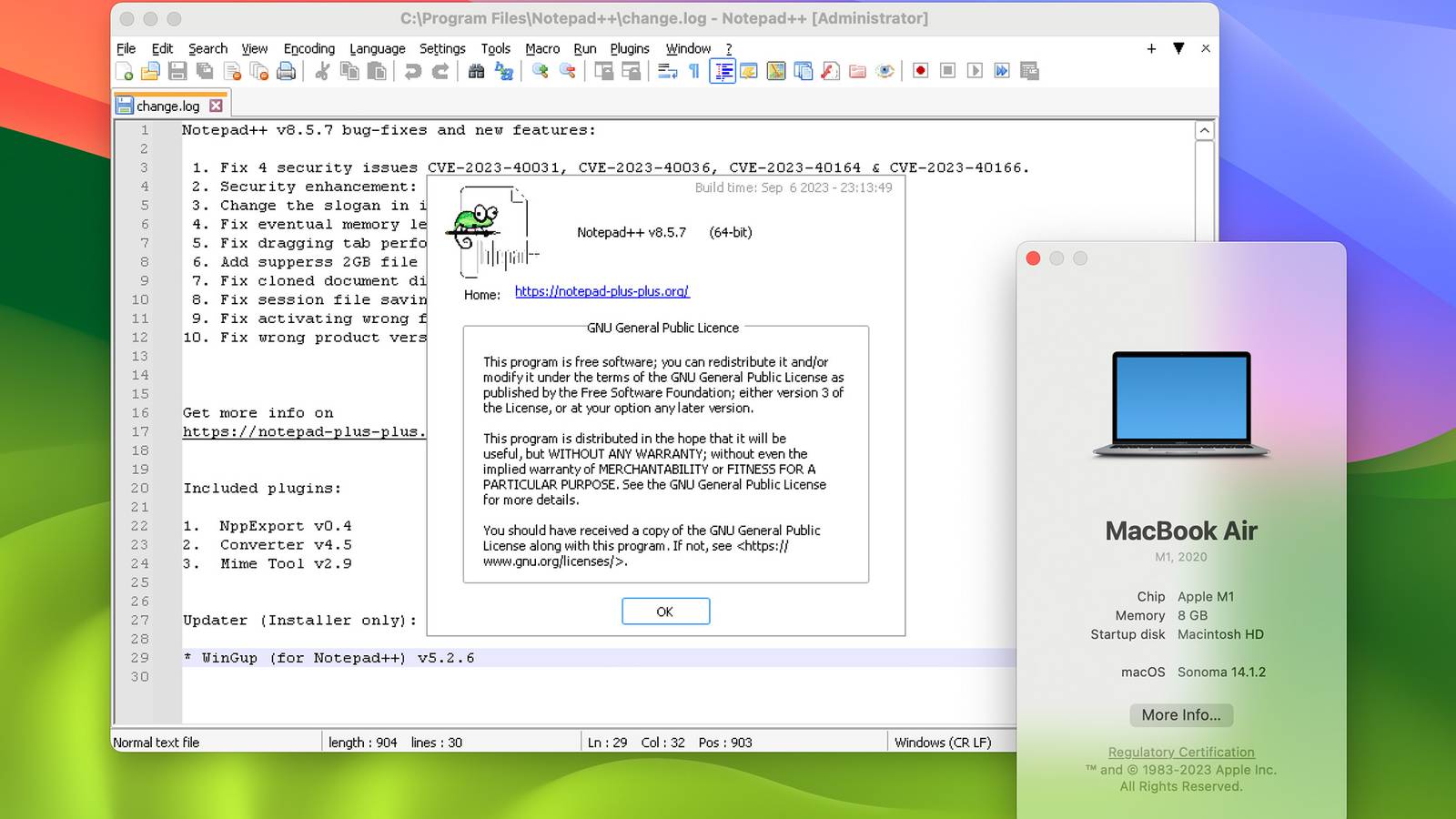Viewport: 1456px width, 819px height.
Task: Disable the Indent Guide toggle
Action: tap(723, 71)
